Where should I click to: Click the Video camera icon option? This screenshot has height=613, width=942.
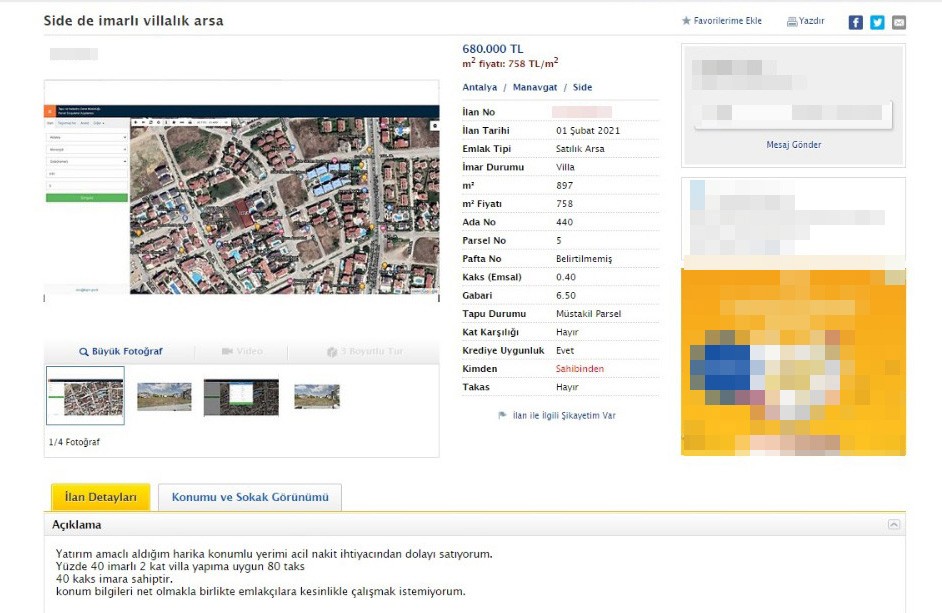(x=227, y=352)
